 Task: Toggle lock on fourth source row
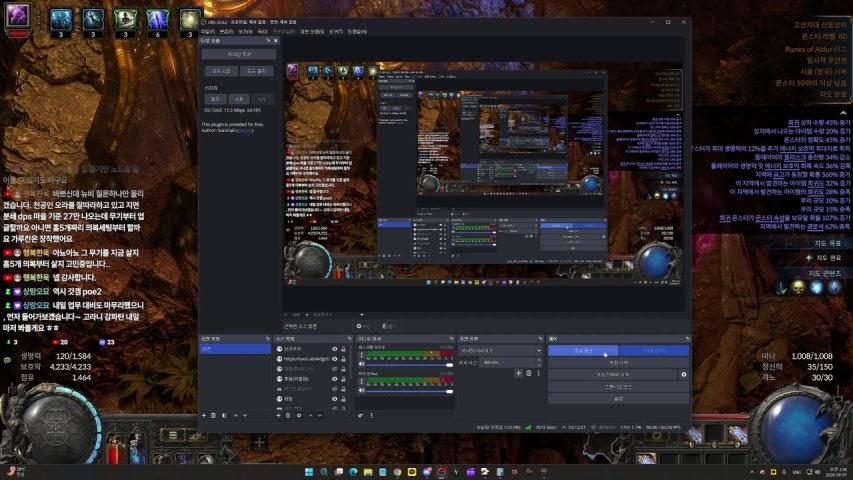343,379
